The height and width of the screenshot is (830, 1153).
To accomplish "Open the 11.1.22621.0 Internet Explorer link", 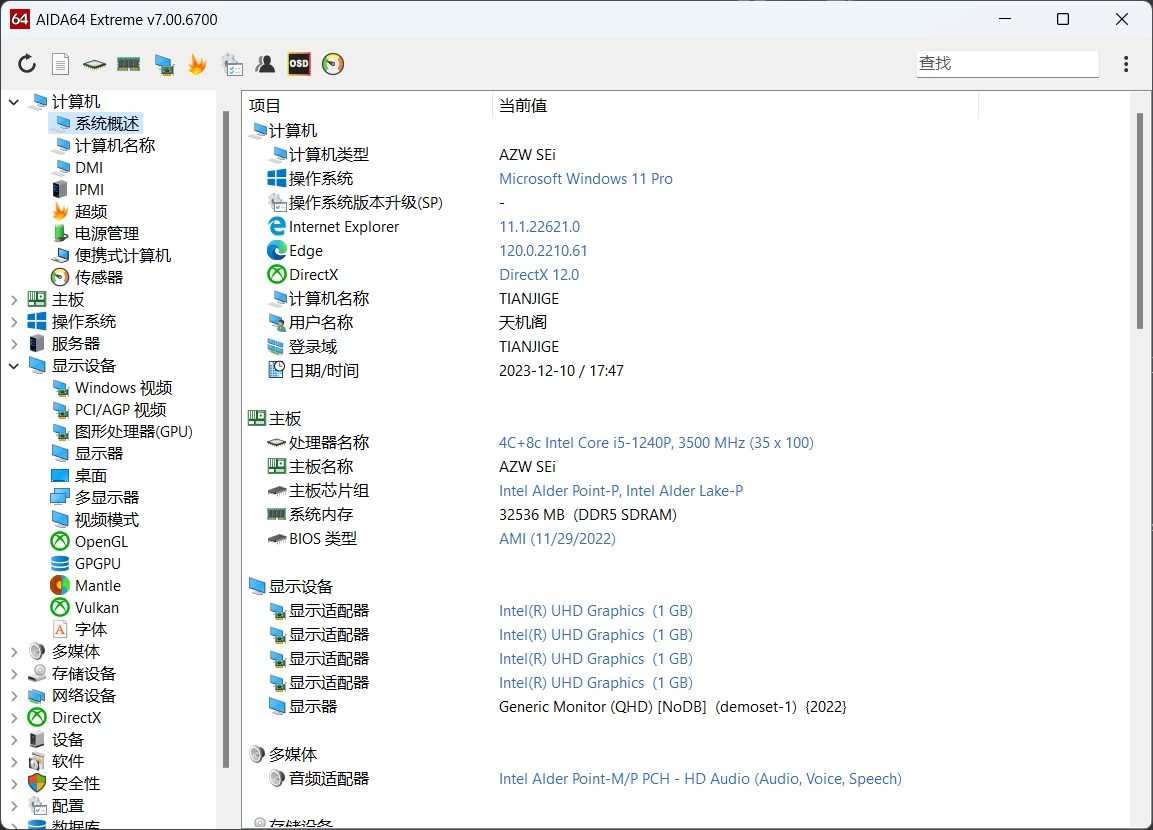I will coord(539,227).
